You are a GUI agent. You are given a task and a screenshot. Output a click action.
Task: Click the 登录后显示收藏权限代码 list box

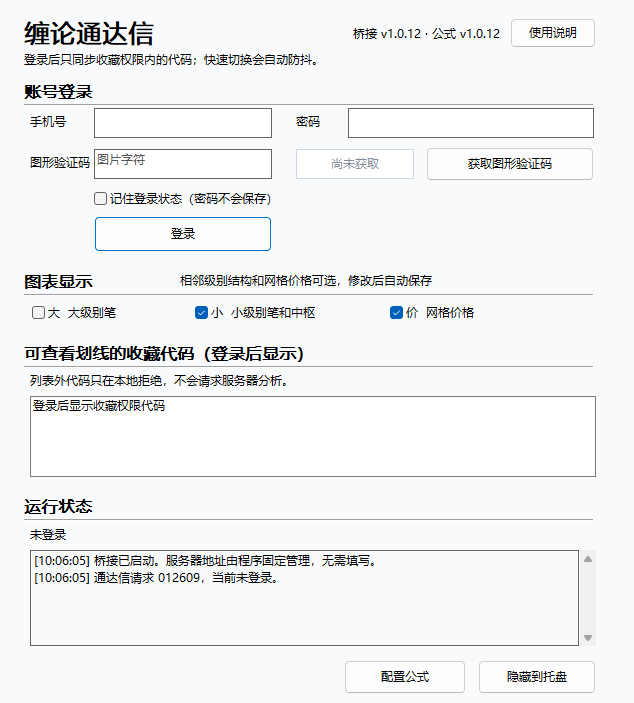(x=313, y=436)
